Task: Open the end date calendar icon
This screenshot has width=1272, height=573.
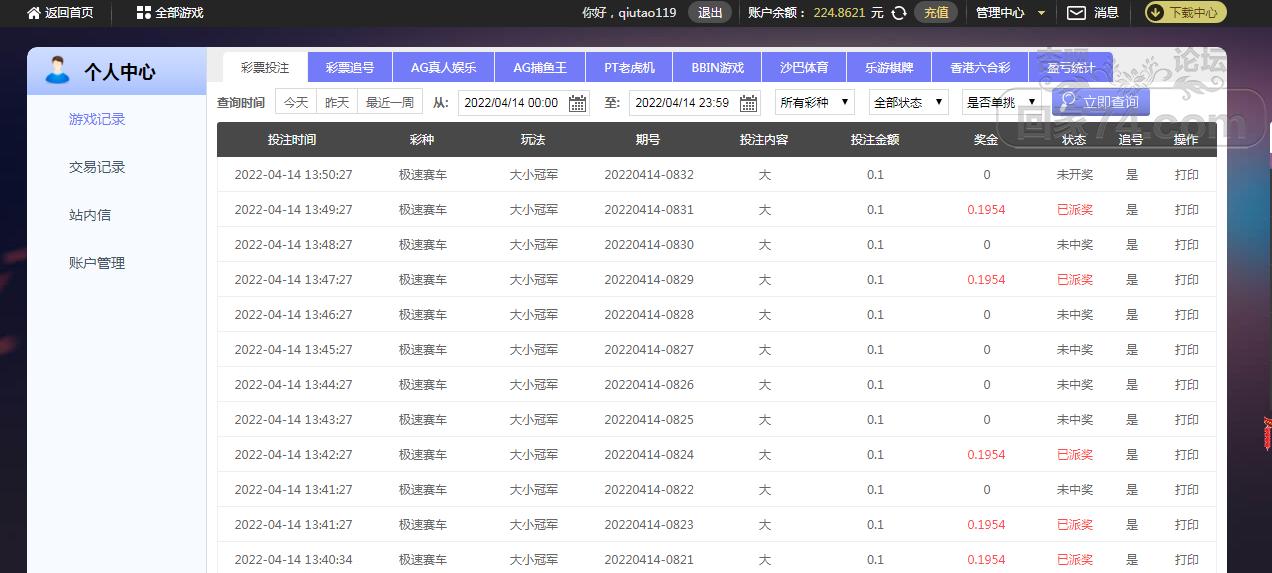Action: (x=749, y=103)
